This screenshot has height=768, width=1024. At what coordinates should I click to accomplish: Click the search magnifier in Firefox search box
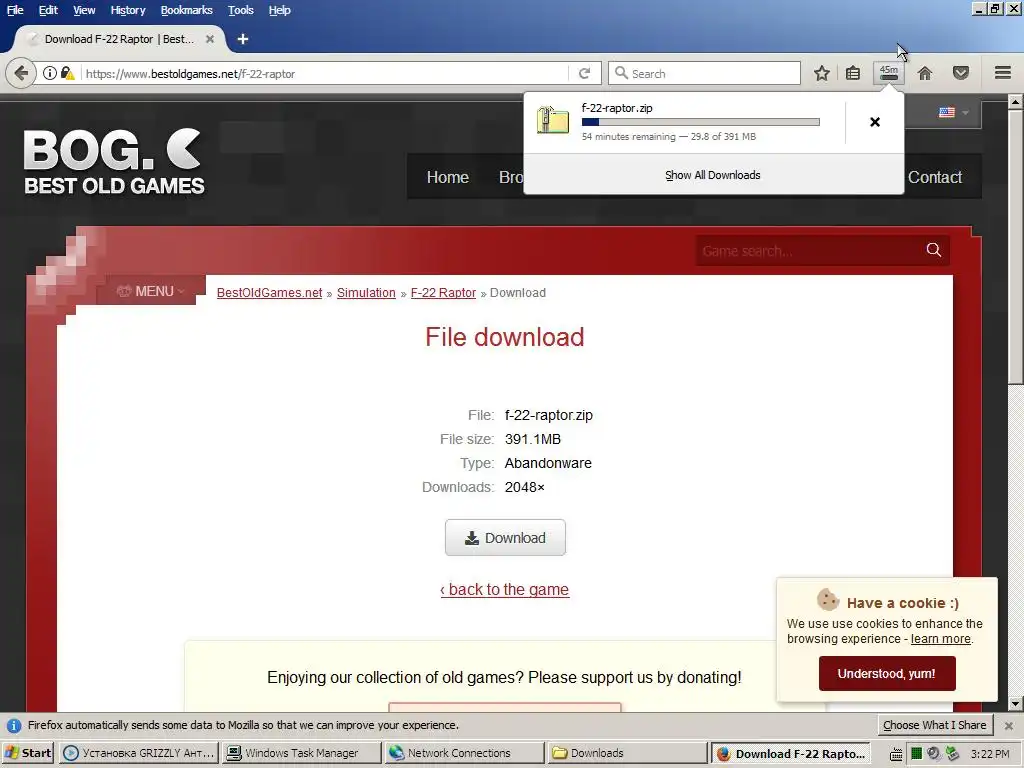(x=622, y=73)
